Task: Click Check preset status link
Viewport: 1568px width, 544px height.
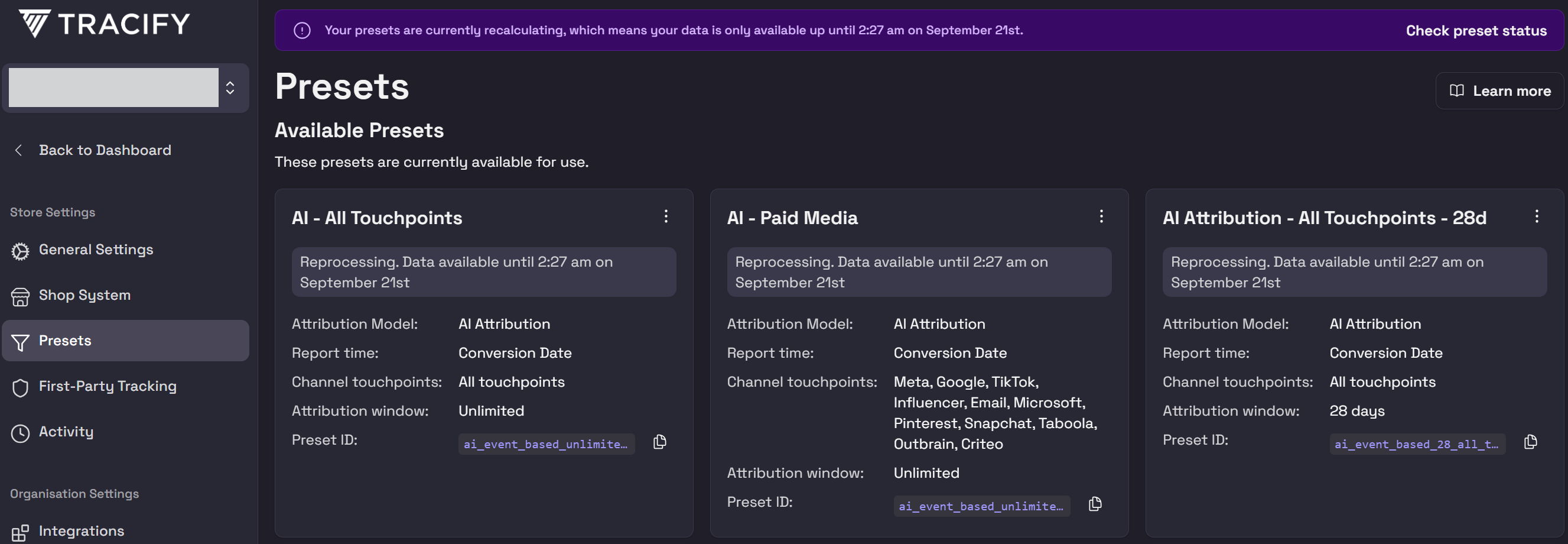Action: click(1475, 31)
